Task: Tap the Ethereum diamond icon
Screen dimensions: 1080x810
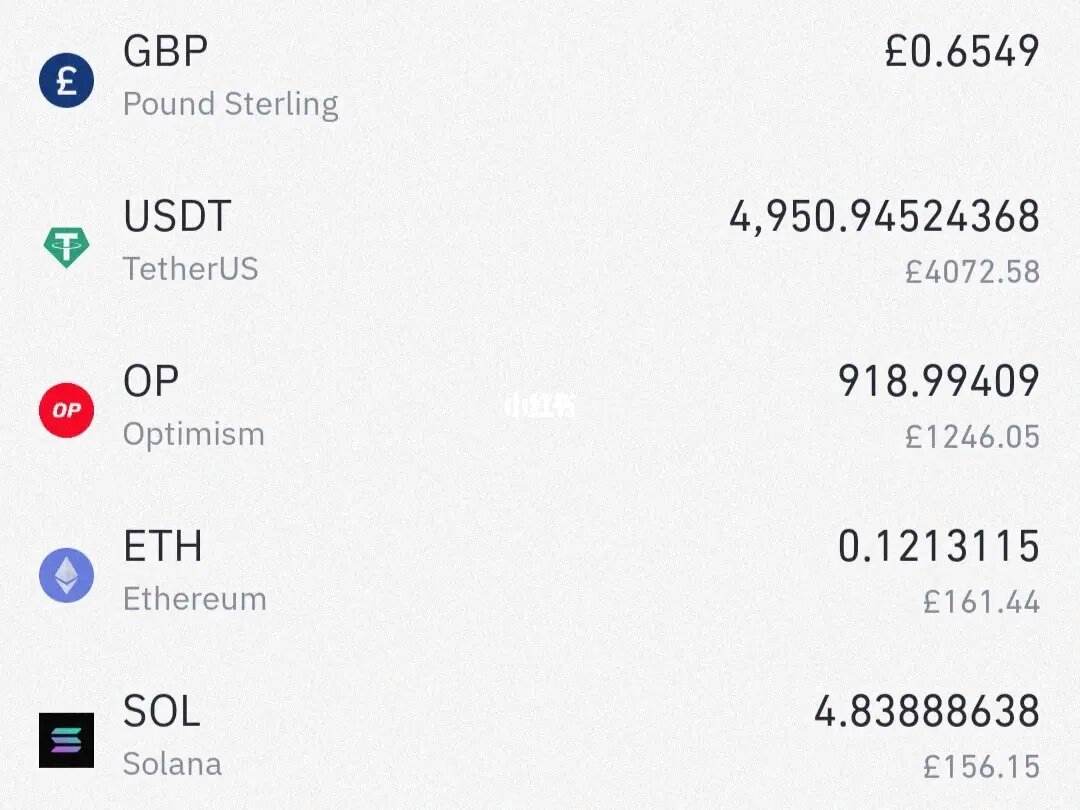Action: click(66, 575)
